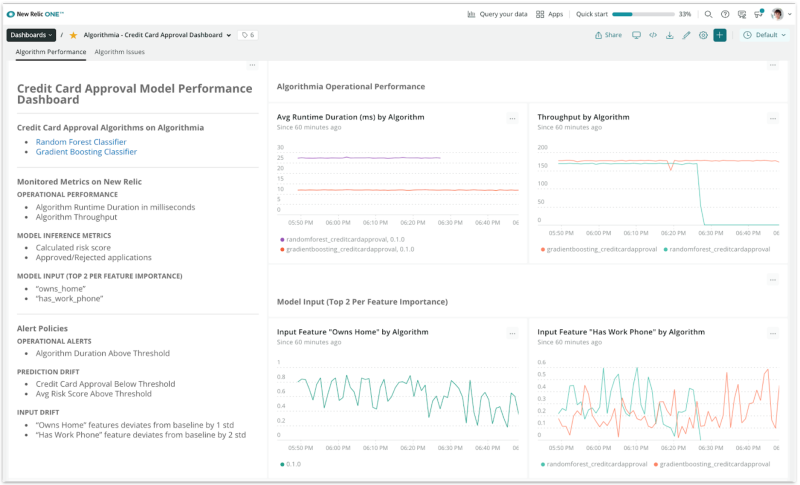
Task: Open the announcements megaphone icon
Action: click(x=759, y=14)
